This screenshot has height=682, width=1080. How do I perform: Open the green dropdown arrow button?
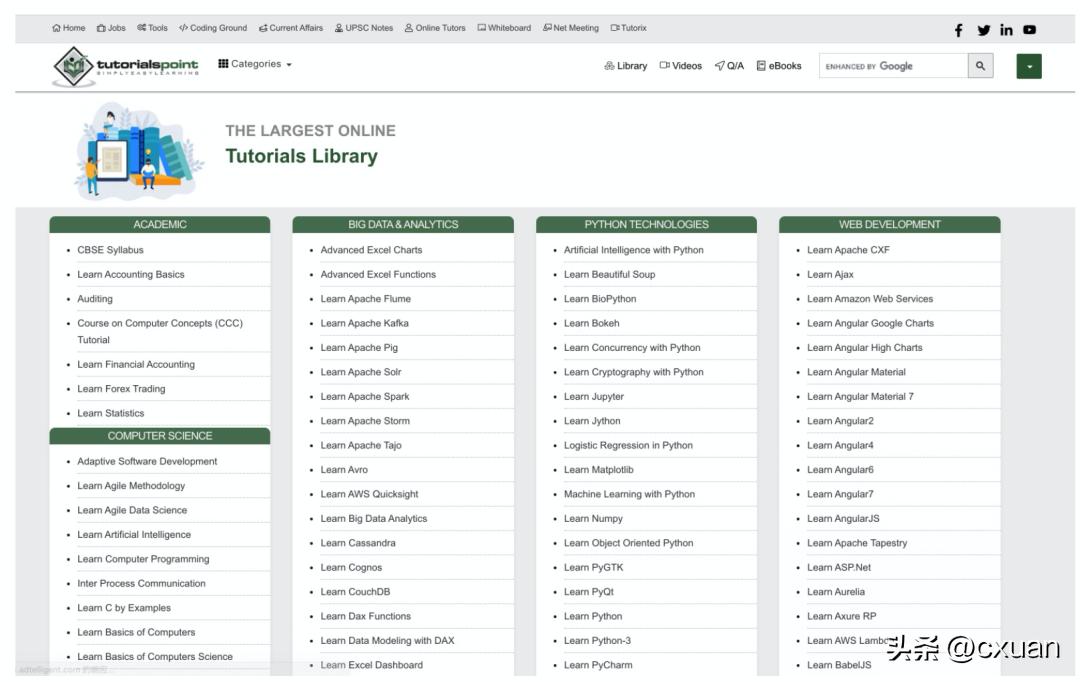[x=1029, y=66]
